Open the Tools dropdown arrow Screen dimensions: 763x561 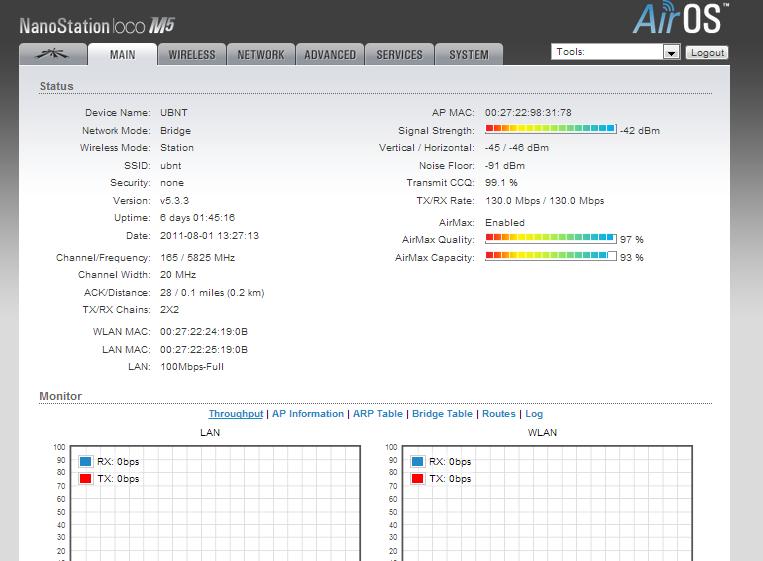click(671, 52)
